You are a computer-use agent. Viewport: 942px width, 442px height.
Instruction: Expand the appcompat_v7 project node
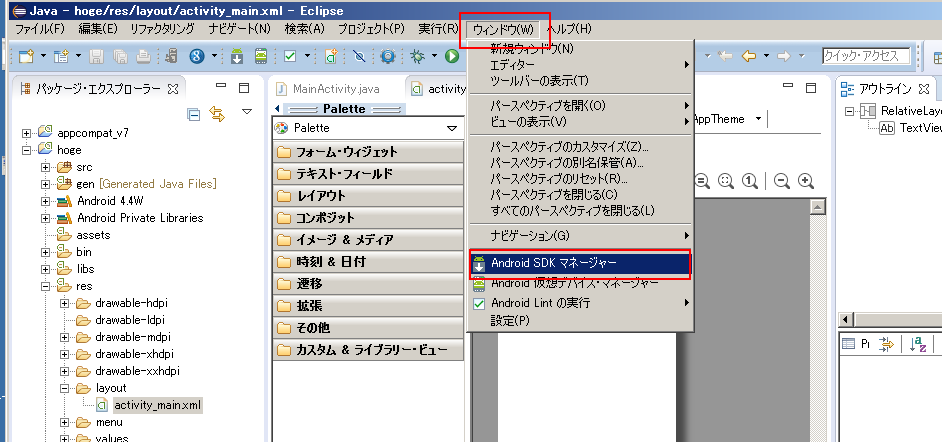tap(27, 132)
